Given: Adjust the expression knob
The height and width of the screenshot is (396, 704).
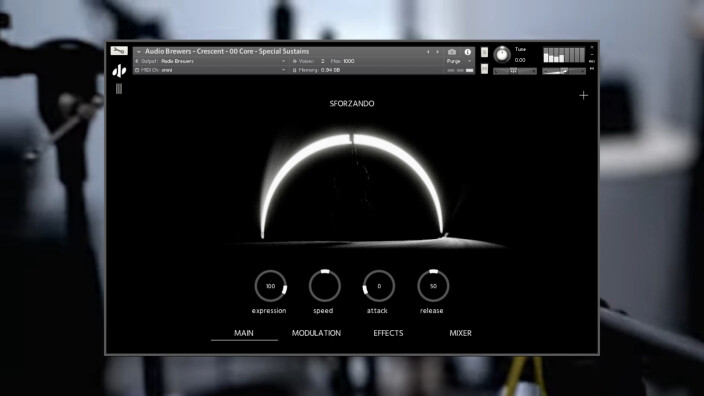Looking at the screenshot, I should pyautogui.click(x=270, y=286).
